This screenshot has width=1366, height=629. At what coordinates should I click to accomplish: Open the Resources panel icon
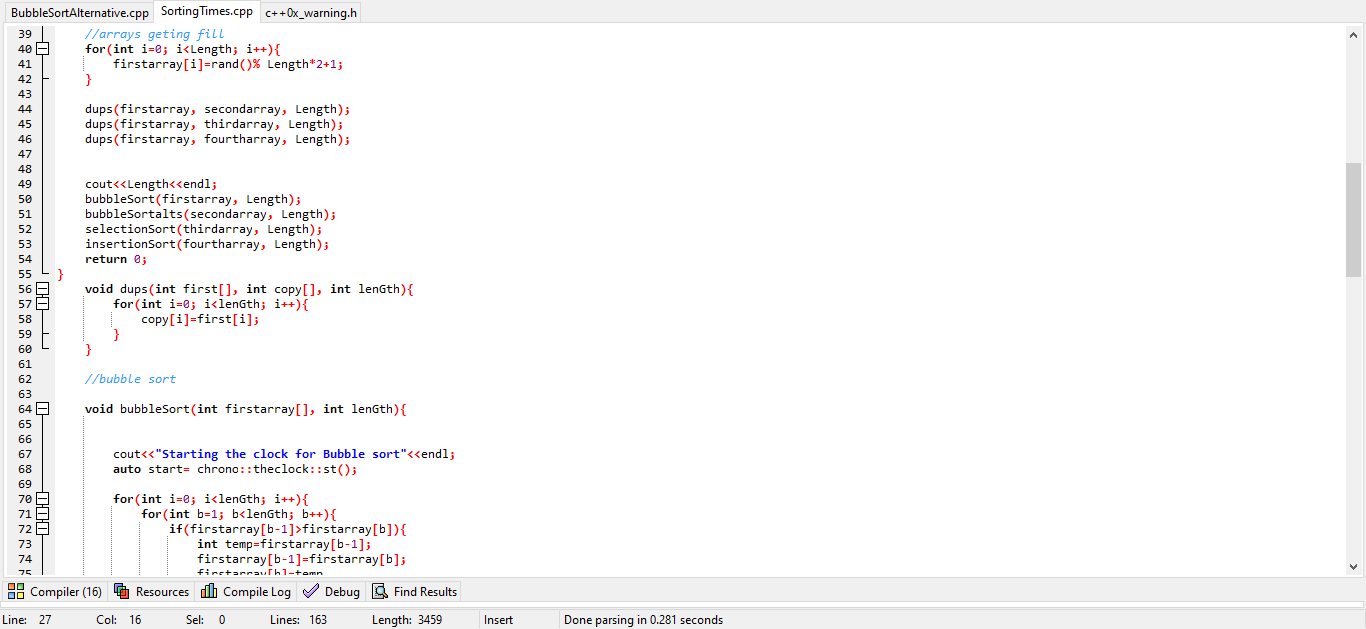pos(119,591)
